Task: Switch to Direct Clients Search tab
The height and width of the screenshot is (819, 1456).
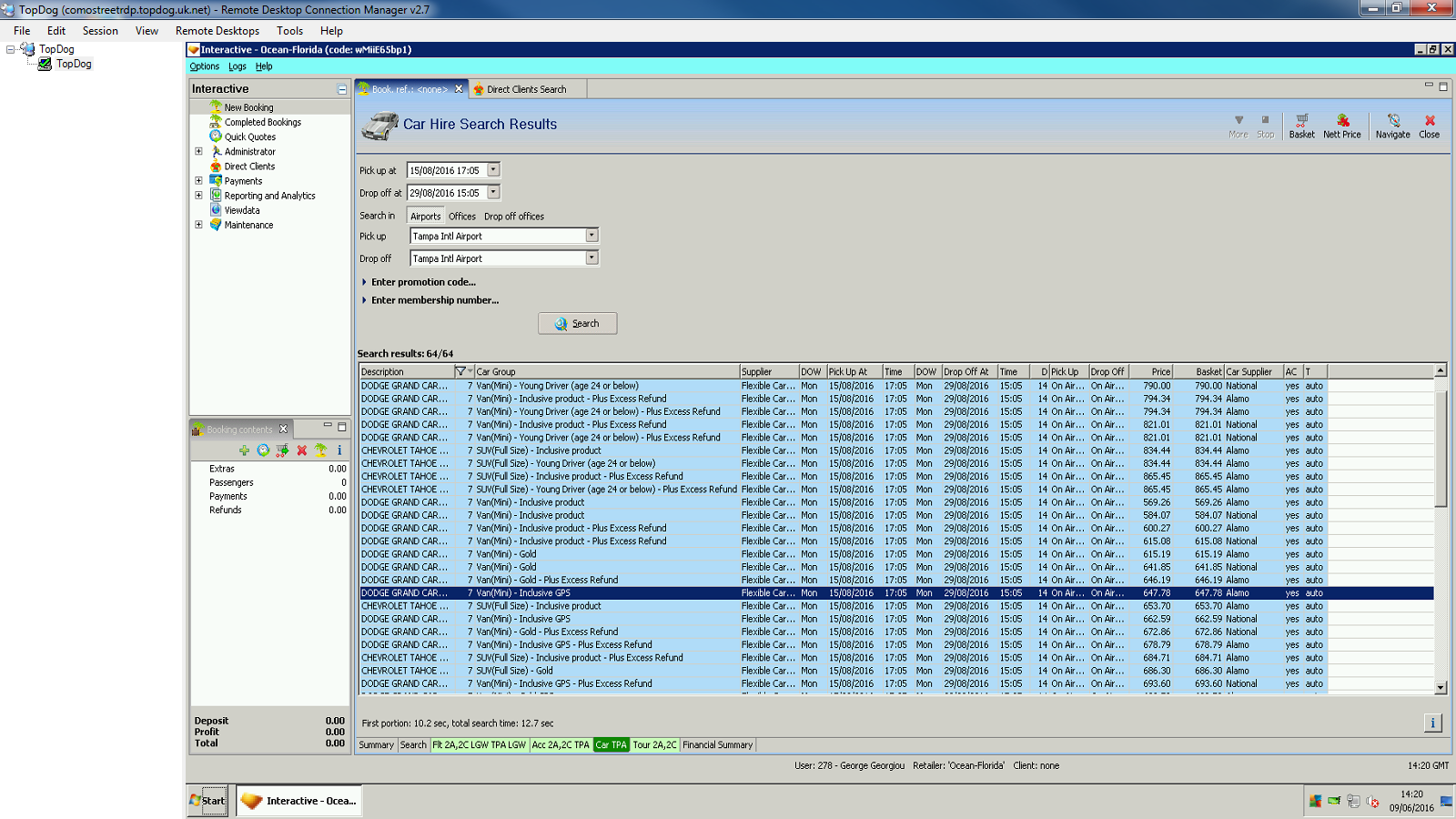Action: [525, 89]
